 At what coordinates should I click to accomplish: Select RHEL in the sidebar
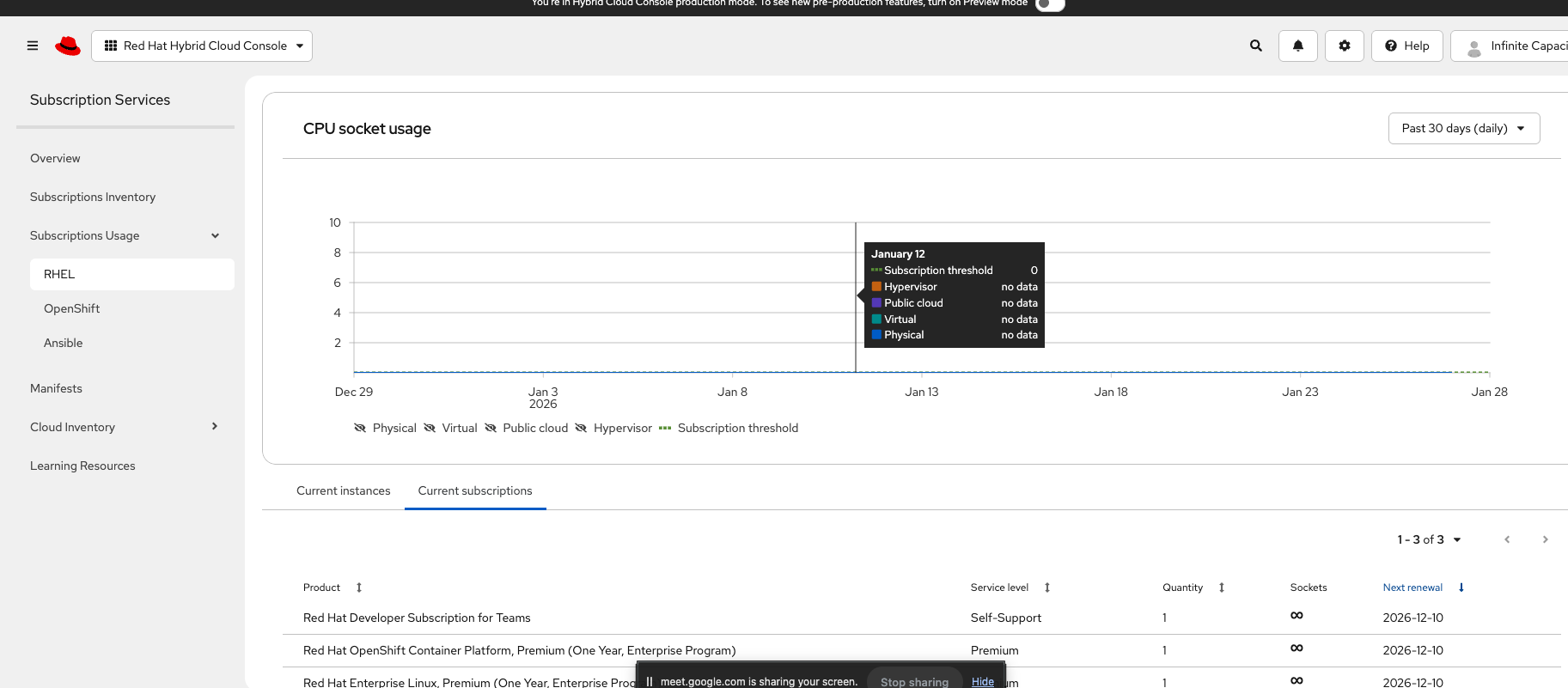[x=132, y=274]
